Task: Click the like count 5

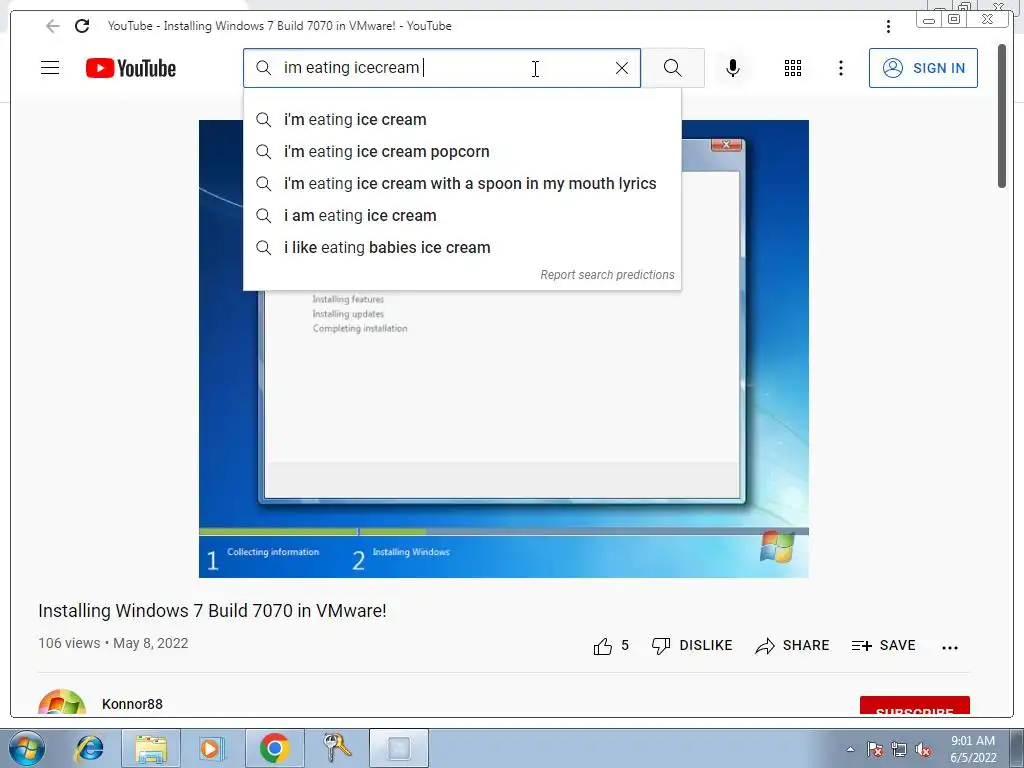Action: coord(625,645)
